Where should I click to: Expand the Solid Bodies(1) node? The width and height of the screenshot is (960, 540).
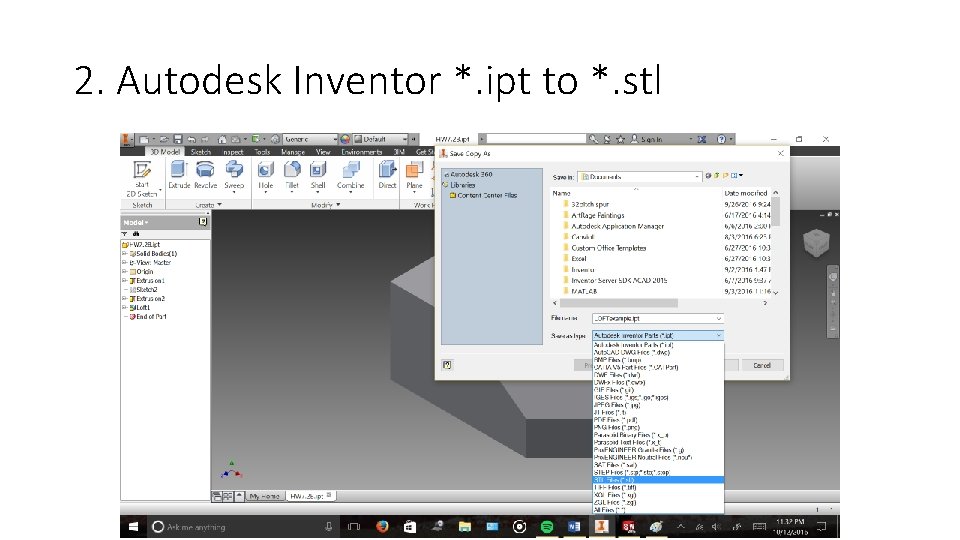(124, 253)
